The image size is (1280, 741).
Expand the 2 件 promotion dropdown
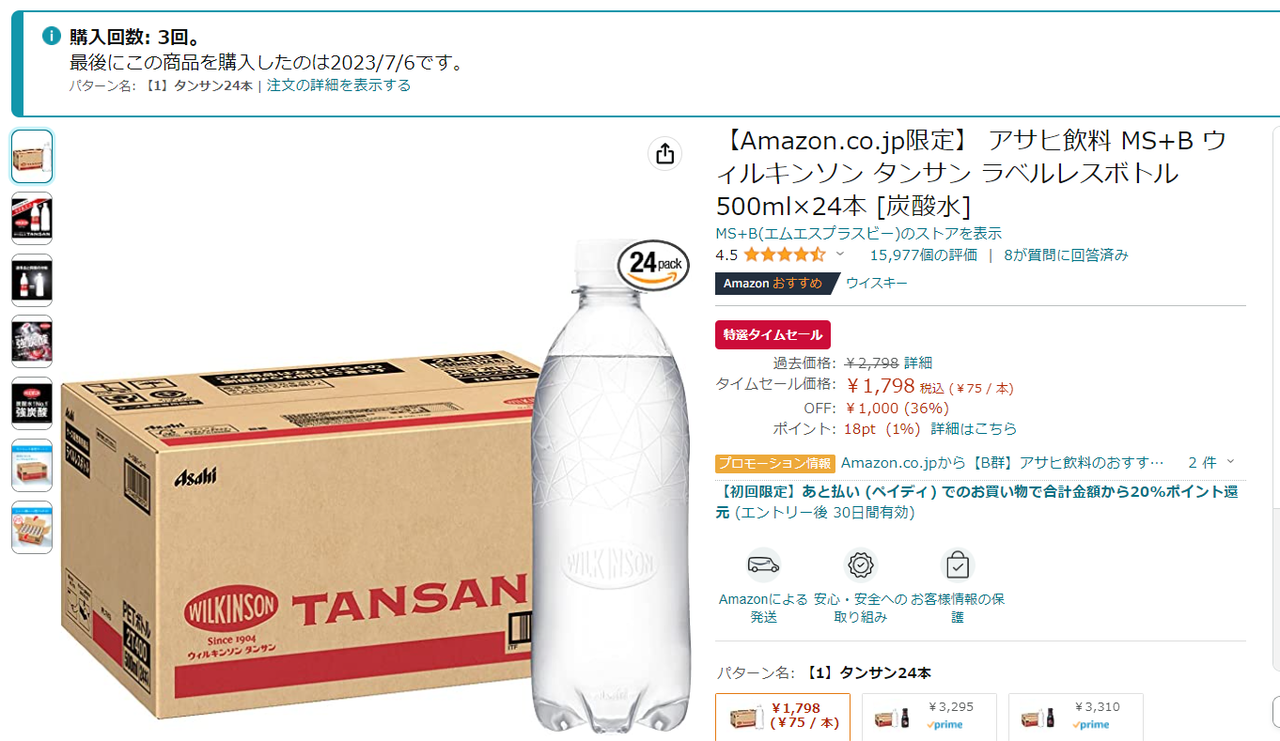pos(1211,462)
